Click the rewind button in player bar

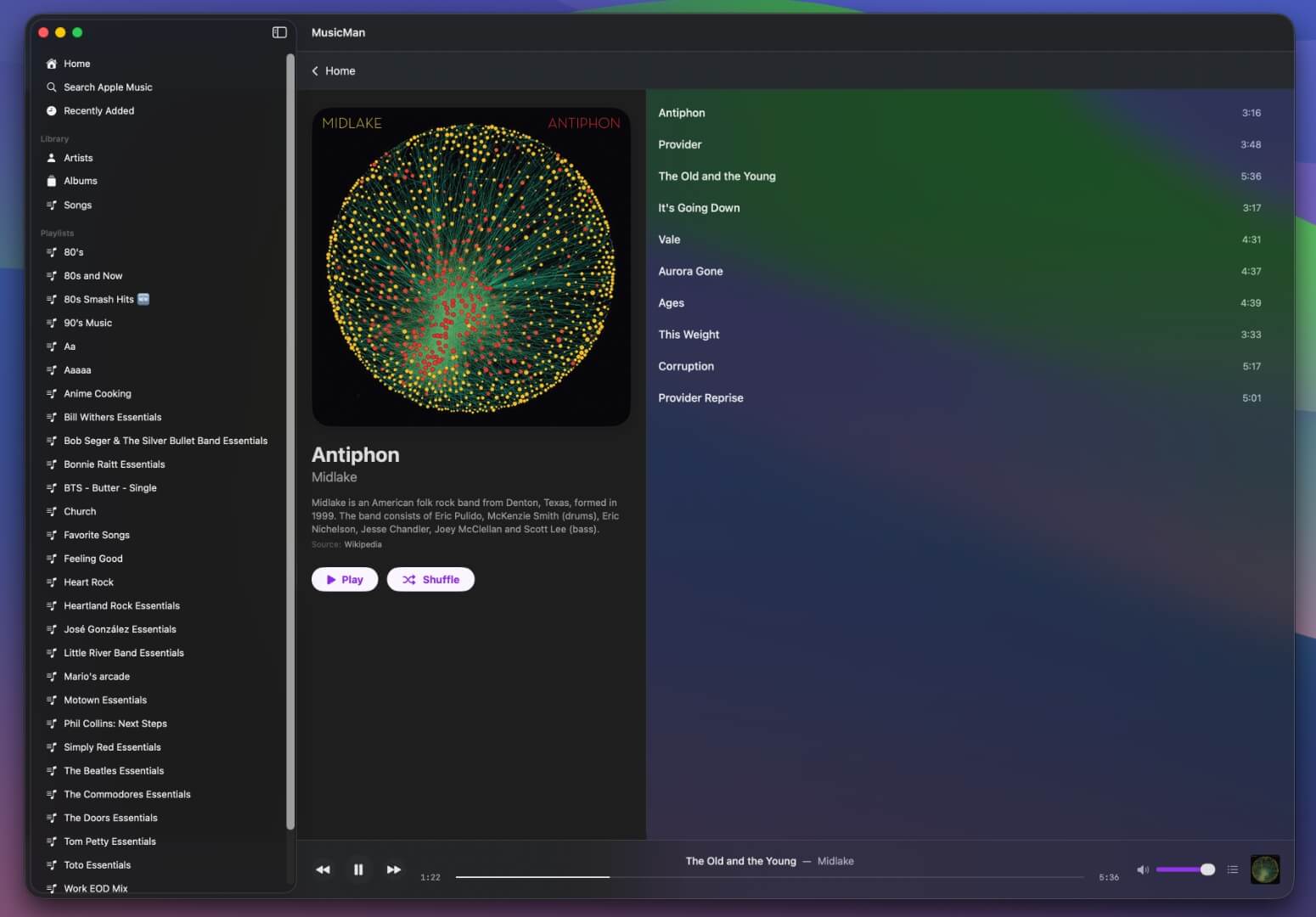click(323, 869)
